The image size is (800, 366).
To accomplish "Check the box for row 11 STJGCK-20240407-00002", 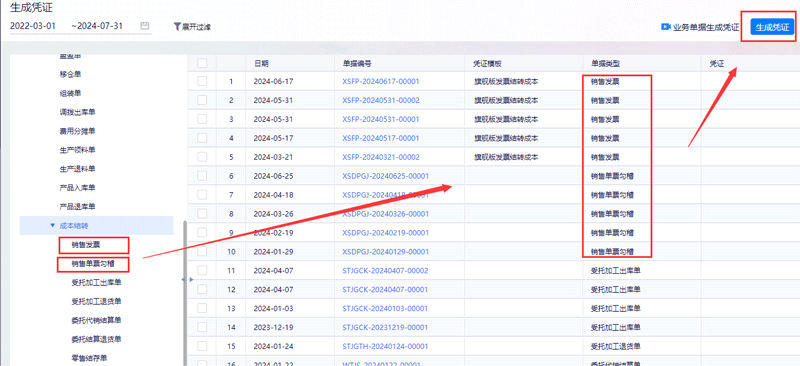I will 203,270.
